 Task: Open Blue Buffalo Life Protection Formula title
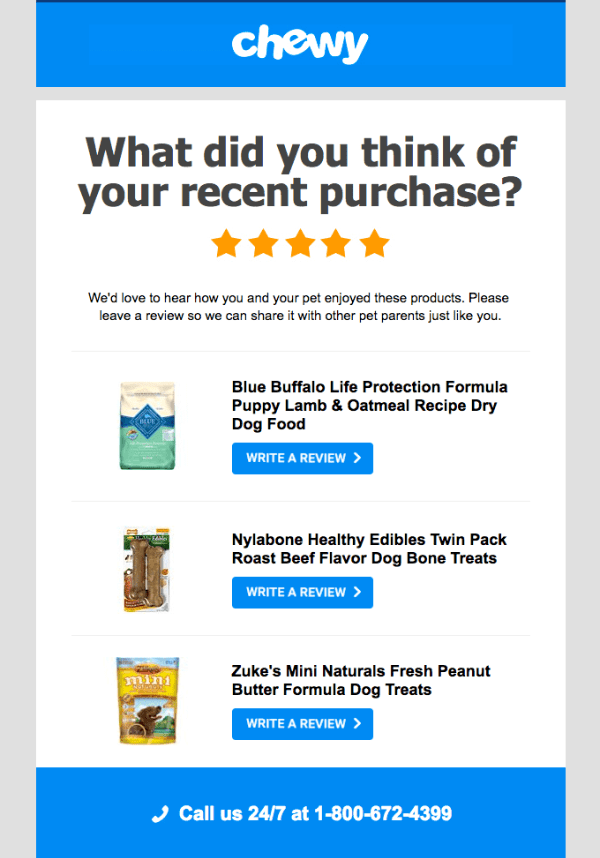coord(369,405)
